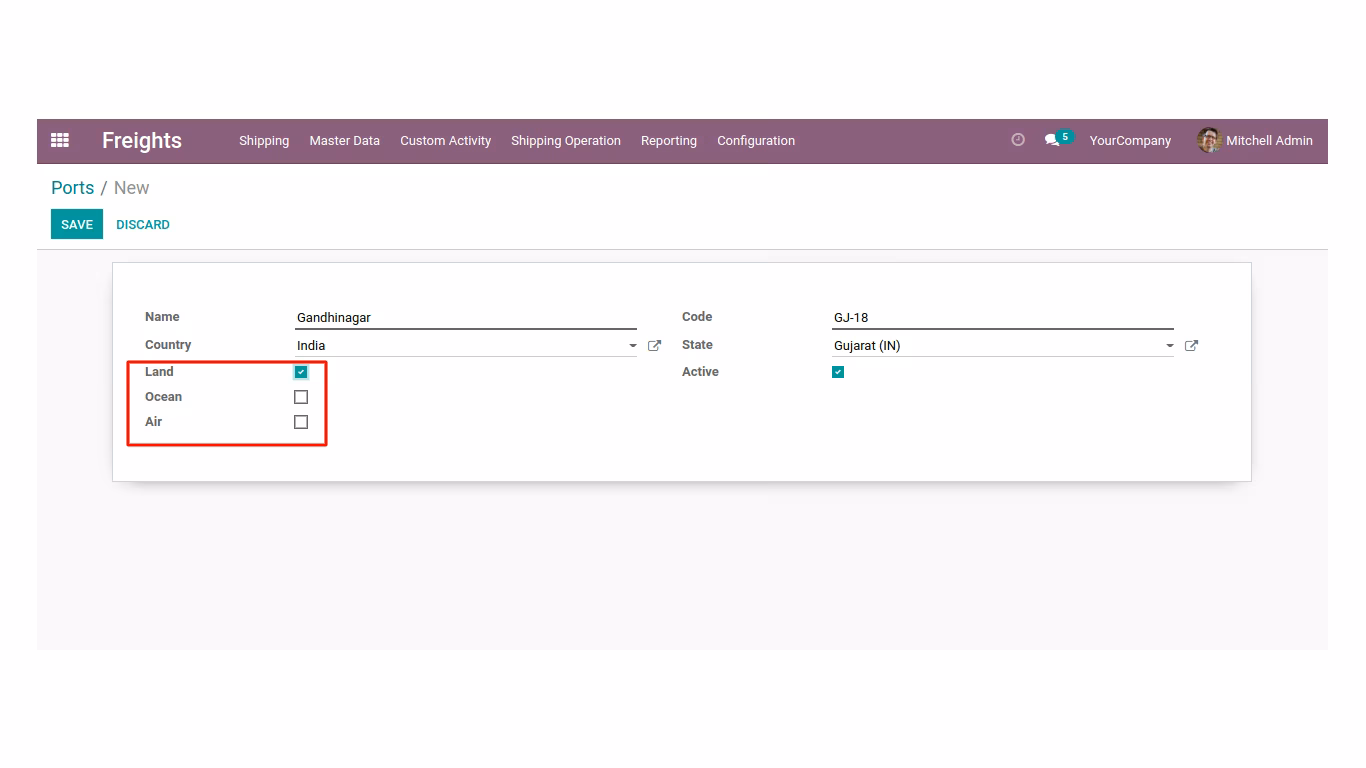The image size is (1366, 768).
Task: Open the apps grid menu icon
Action: point(60,141)
